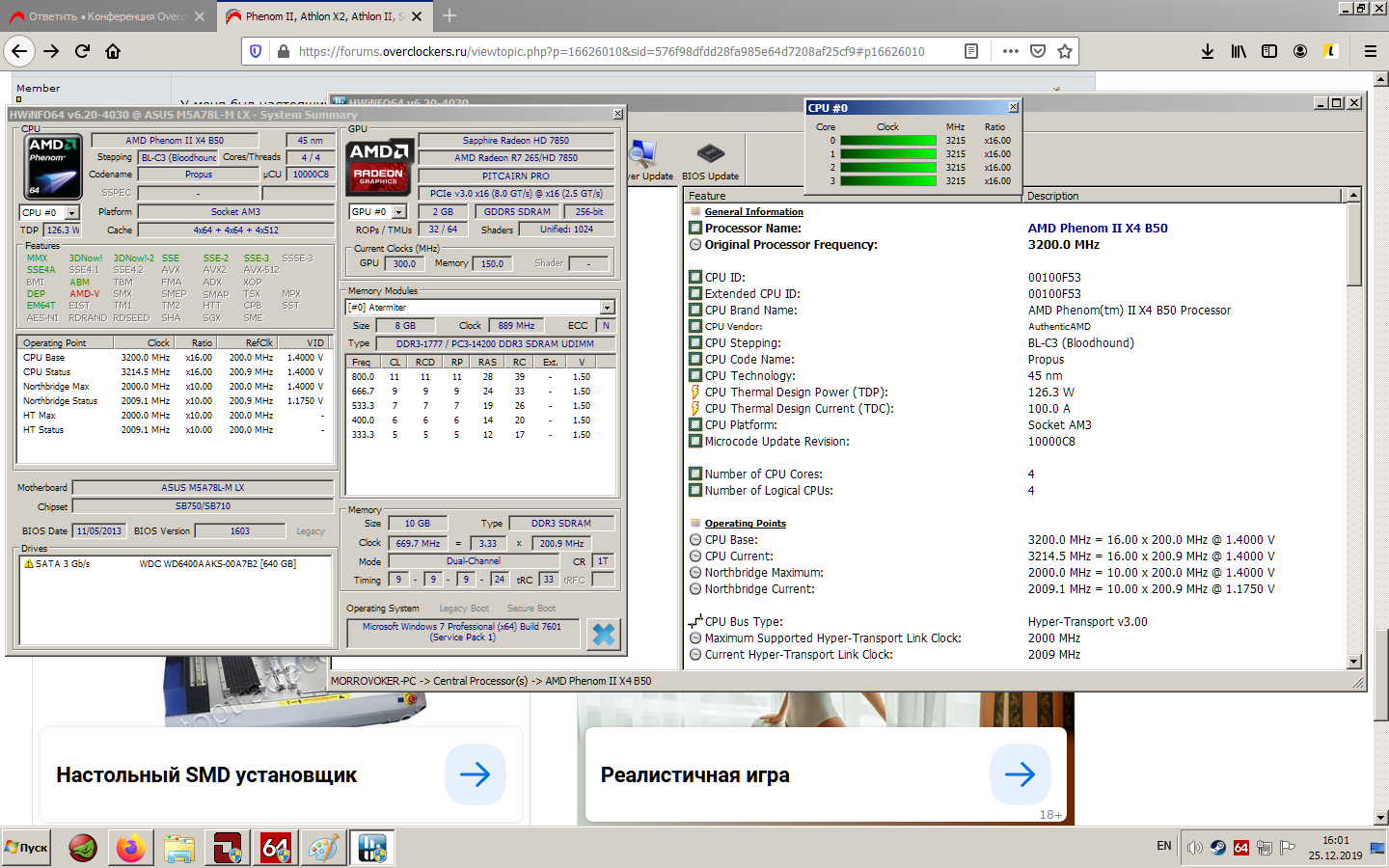Click the 'General Information' section heading
Screen dimensions: 1389x868
pyautogui.click(x=753, y=212)
